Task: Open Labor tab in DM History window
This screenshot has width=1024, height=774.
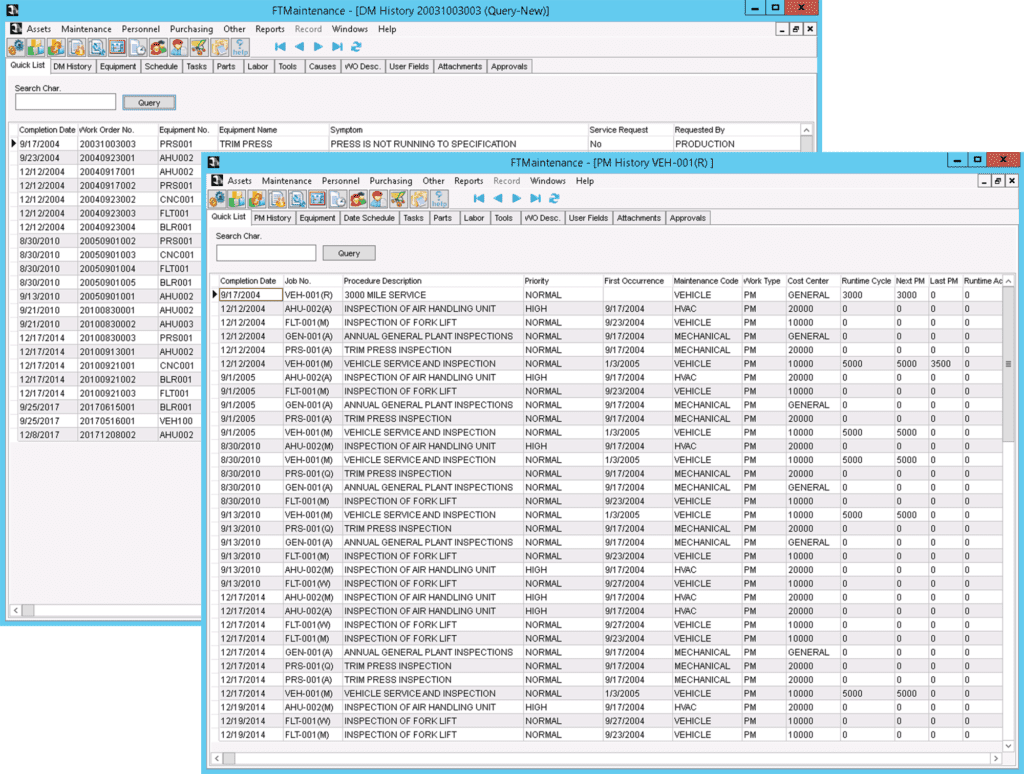Action: [257, 67]
